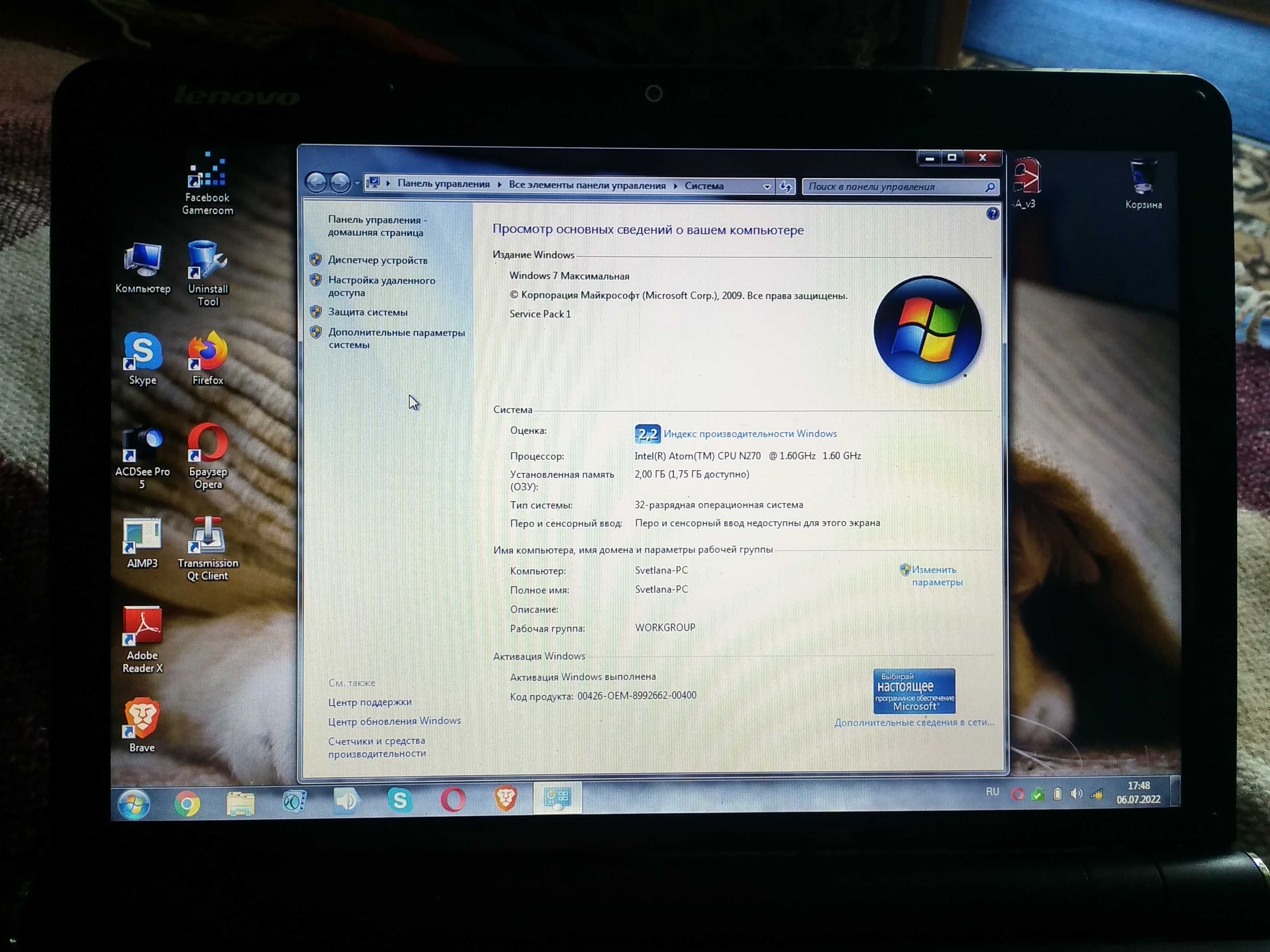Viewport: 1270px width, 952px height.
Task: Click the battery tray icon
Action: click(x=1057, y=794)
